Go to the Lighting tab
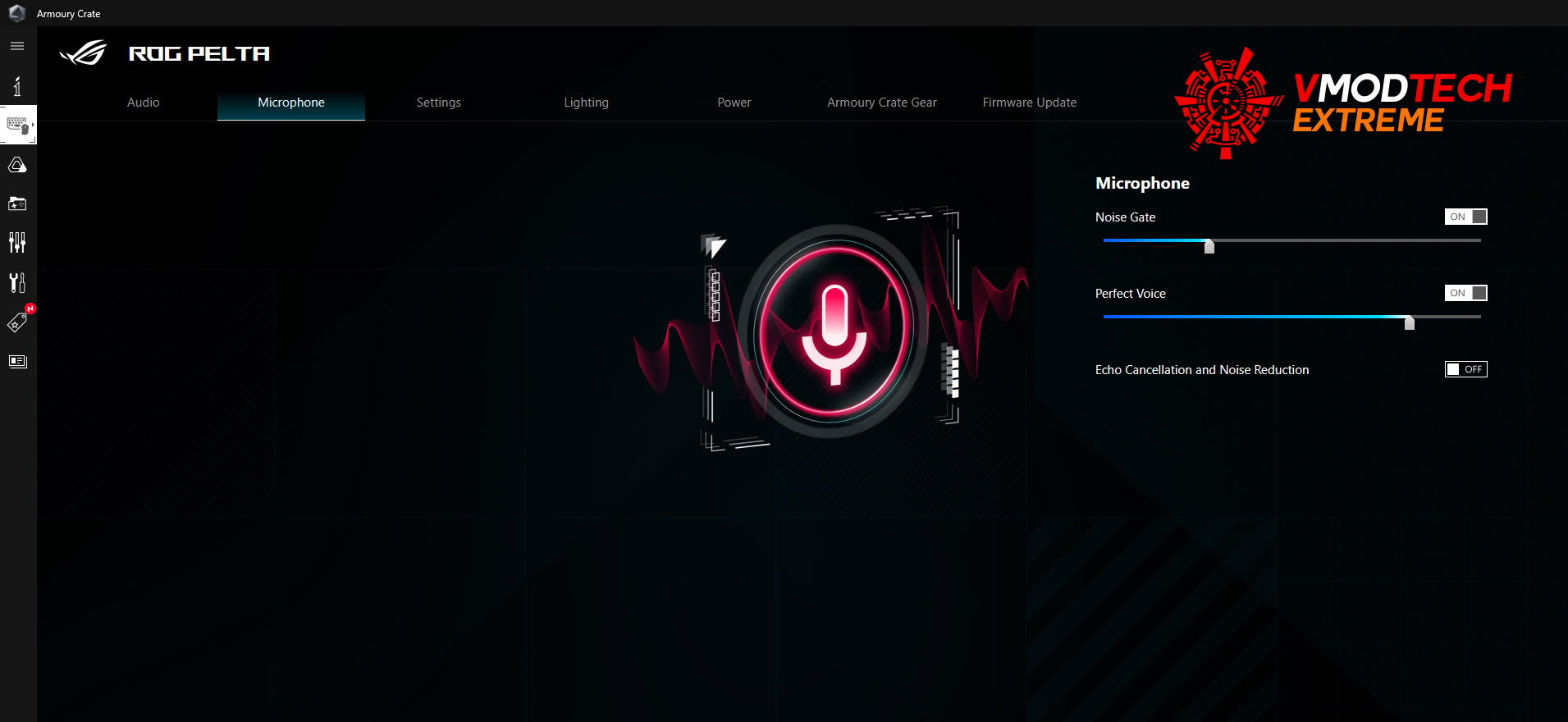Image resolution: width=1568 pixels, height=722 pixels. click(x=587, y=103)
